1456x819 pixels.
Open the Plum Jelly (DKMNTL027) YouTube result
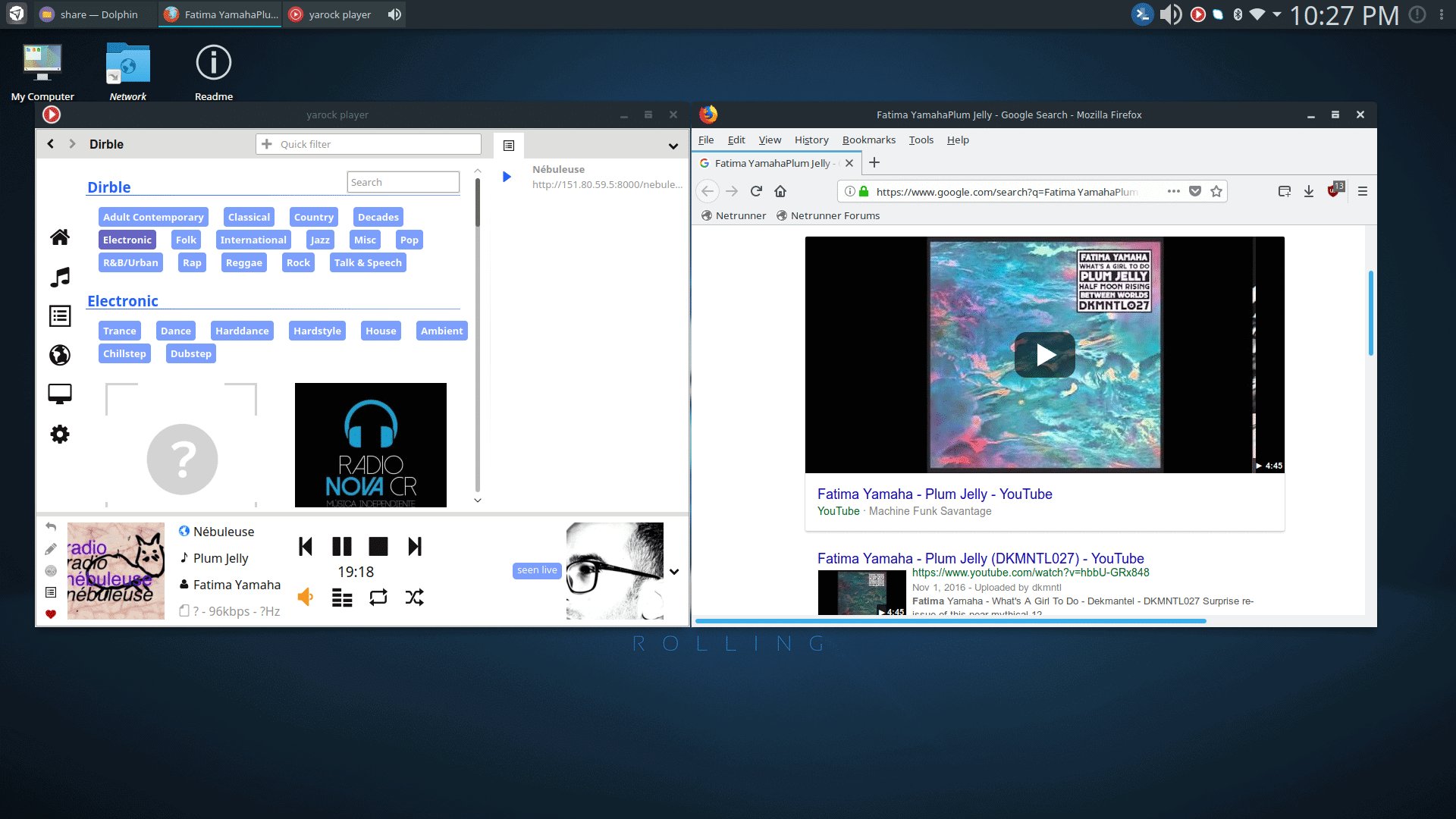[981, 558]
